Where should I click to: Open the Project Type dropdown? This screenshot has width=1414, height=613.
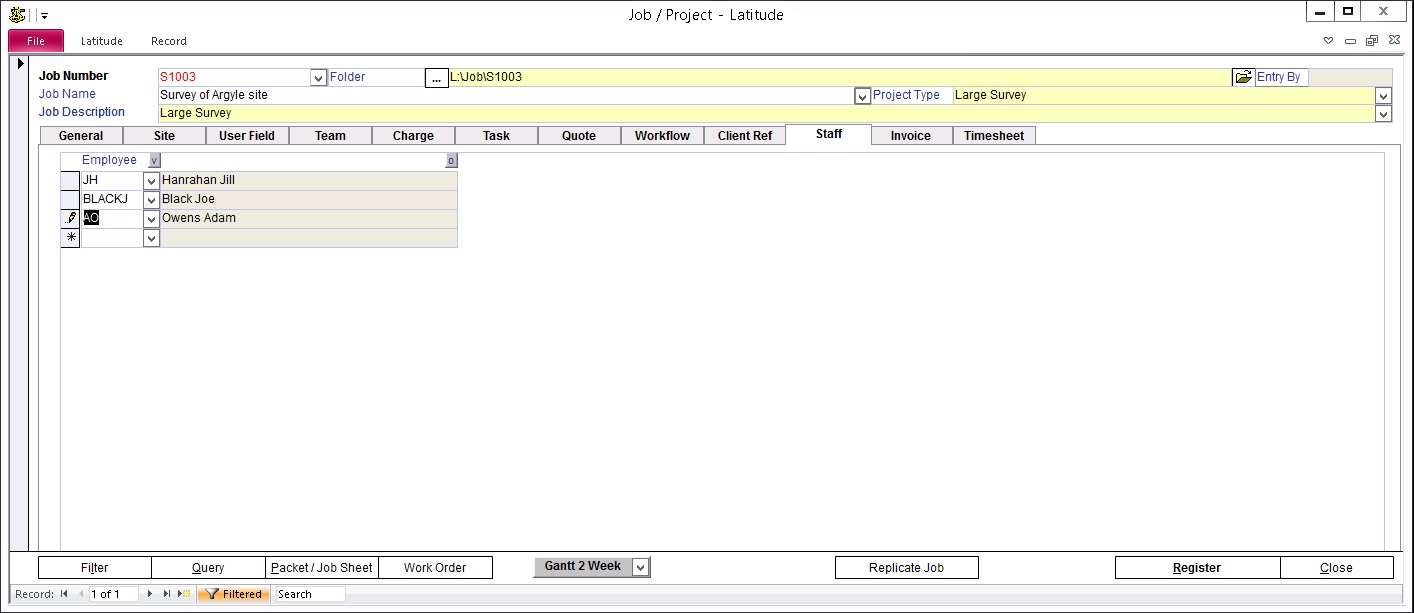pos(1383,95)
